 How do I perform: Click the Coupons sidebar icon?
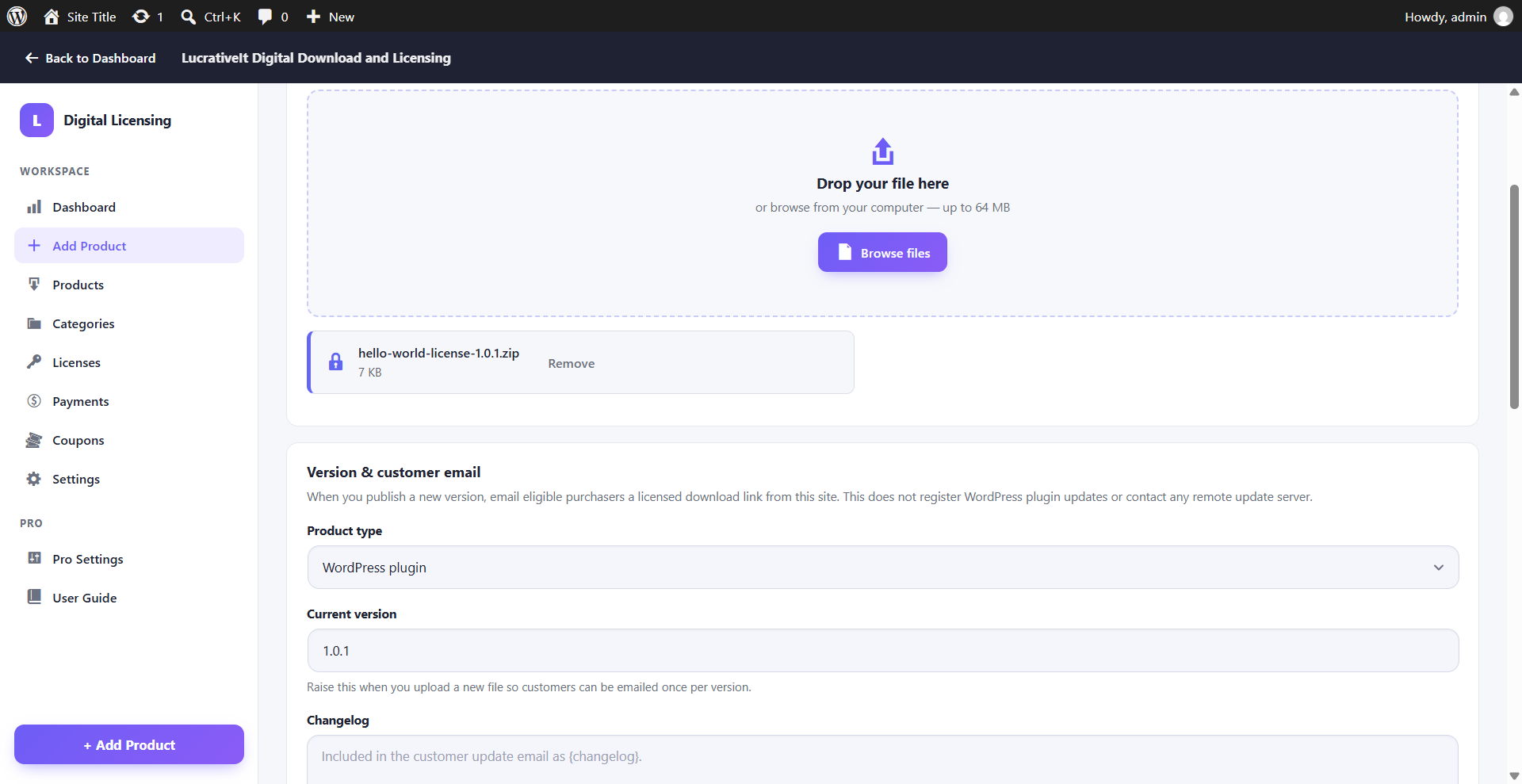(34, 440)
